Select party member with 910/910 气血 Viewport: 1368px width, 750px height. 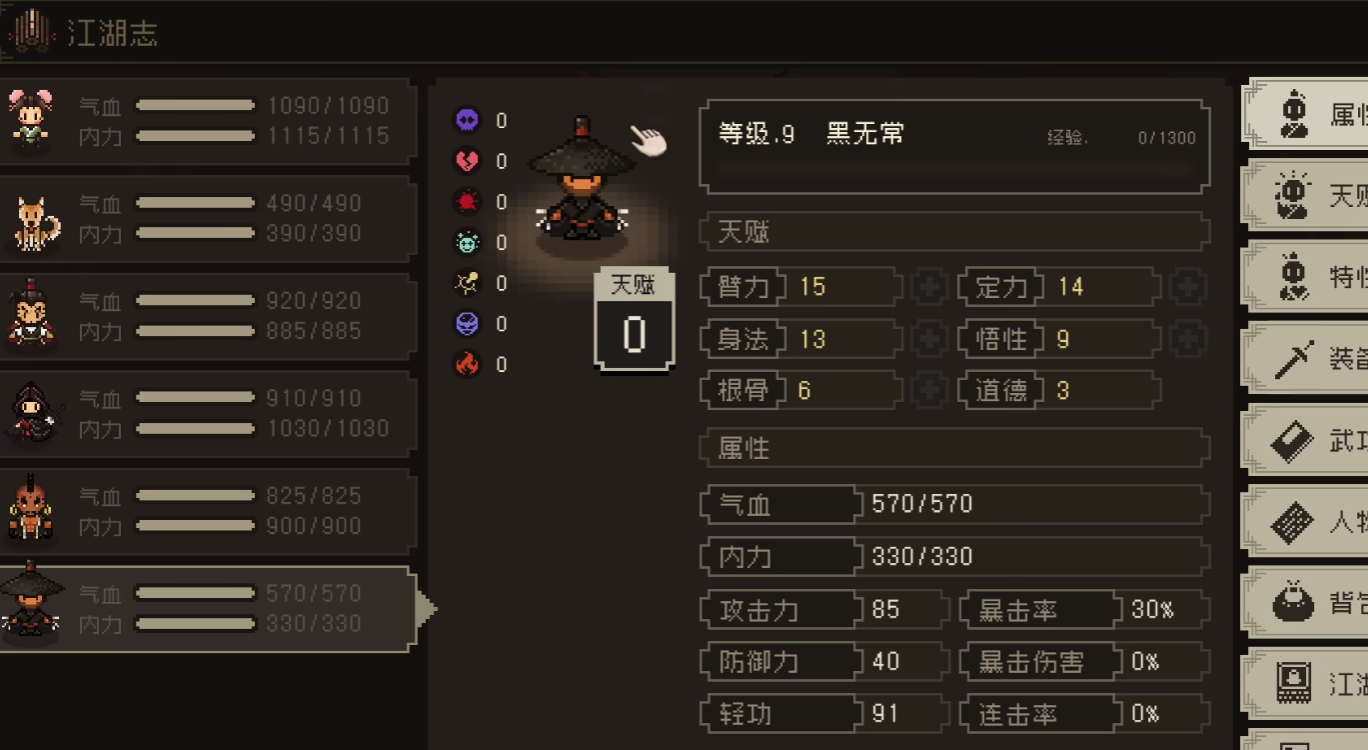click(x=207, y=414)
